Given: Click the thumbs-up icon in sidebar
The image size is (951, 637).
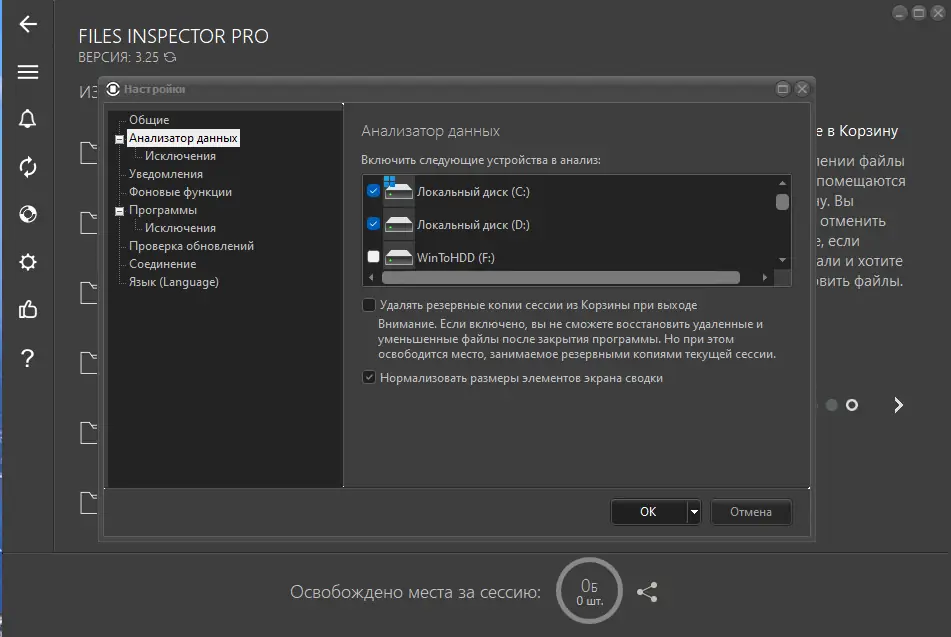Looking at the screenshot, I should pyautogui.click(x=28, y=310).
